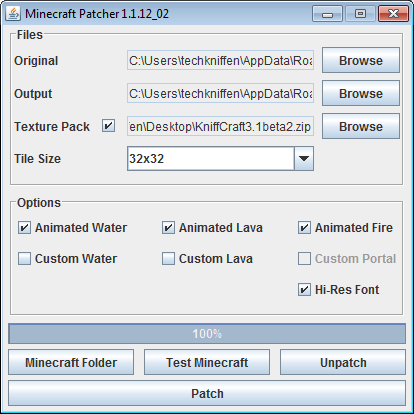Click the Java icon in title bar
This screenshot has width=414, height=414.
[13, 14]
